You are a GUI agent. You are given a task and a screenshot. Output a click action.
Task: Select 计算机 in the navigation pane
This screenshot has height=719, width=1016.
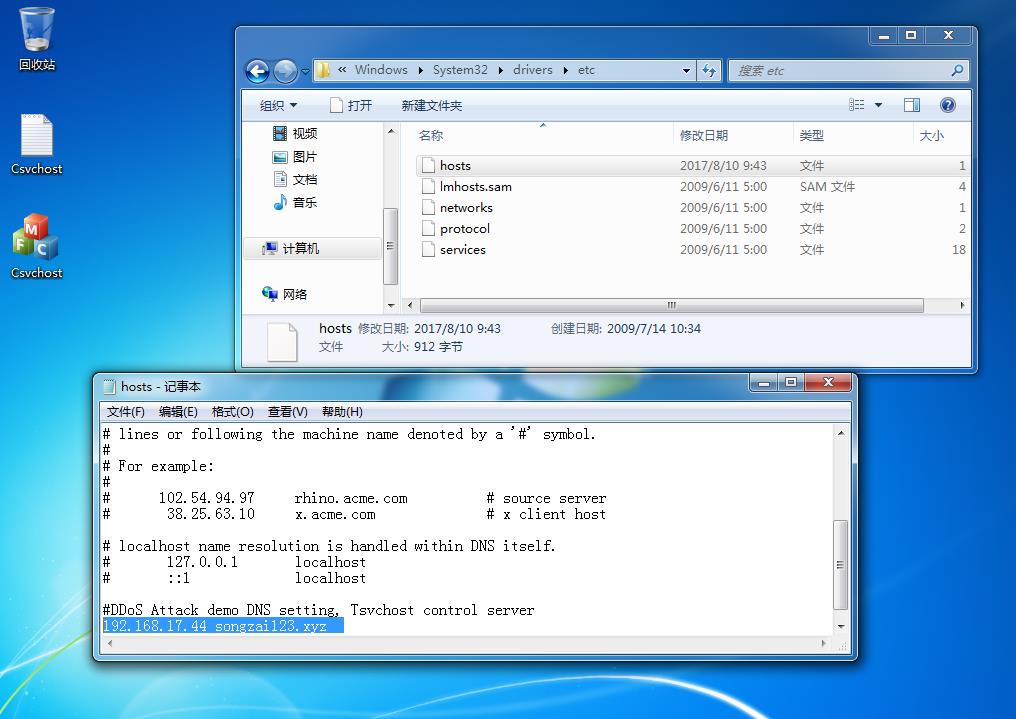(300, 249)
